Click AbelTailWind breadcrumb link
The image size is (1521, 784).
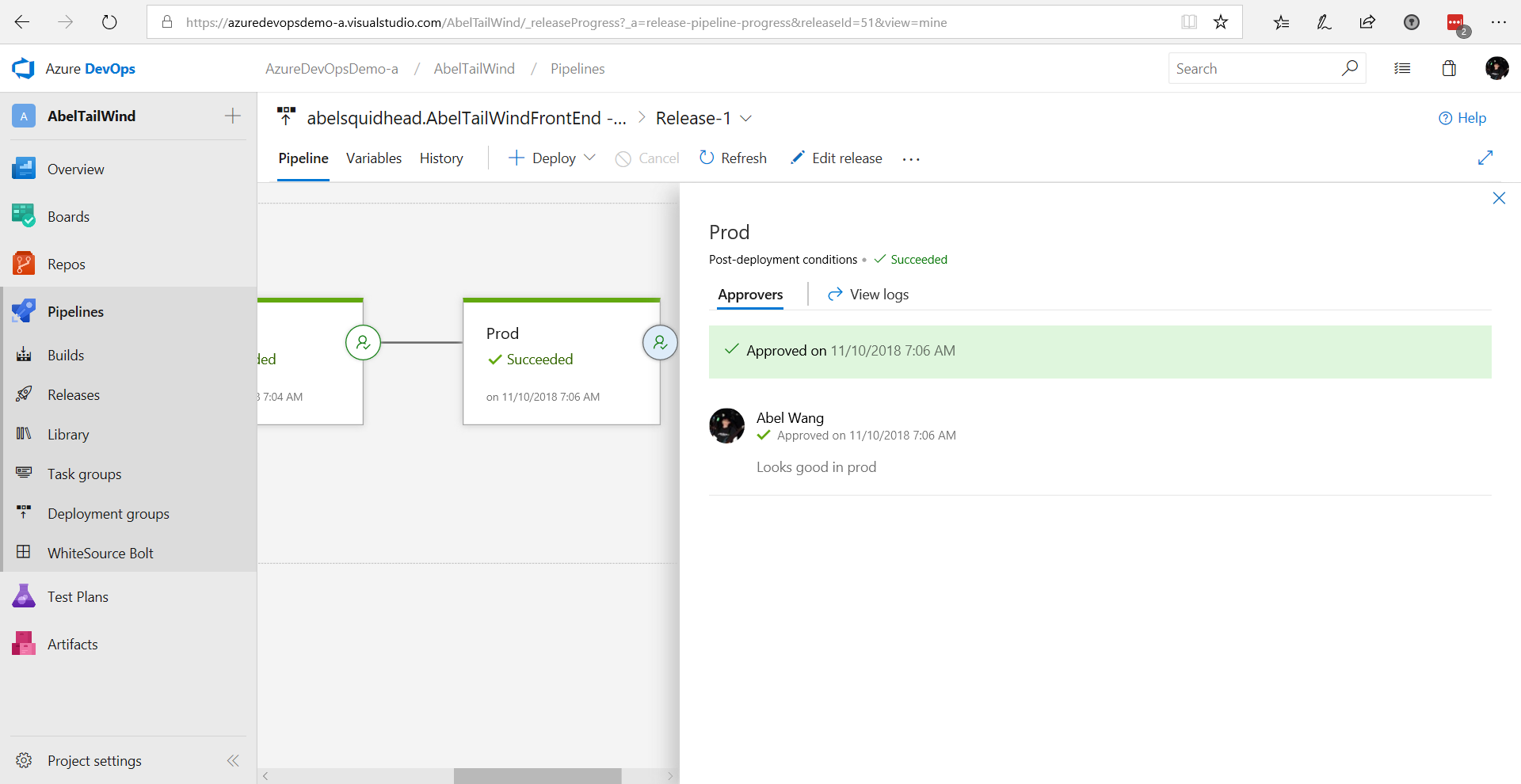point(474,69)
